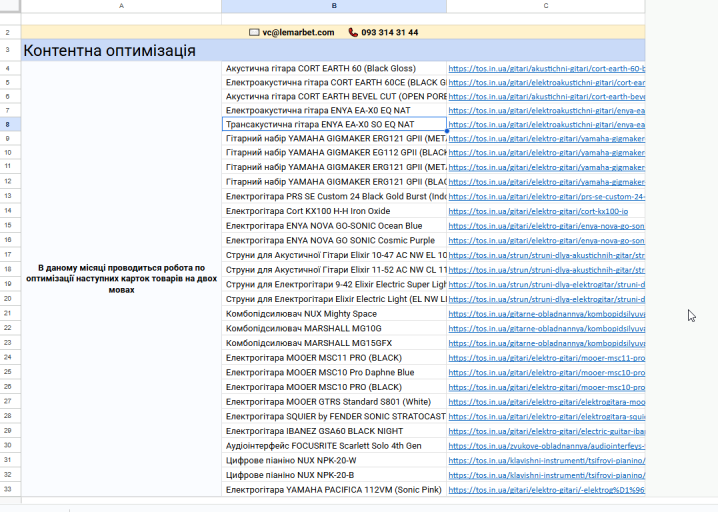This screenshot has height=512, width=718.
Task: Select the row 21 header
Action: point(11,314)
